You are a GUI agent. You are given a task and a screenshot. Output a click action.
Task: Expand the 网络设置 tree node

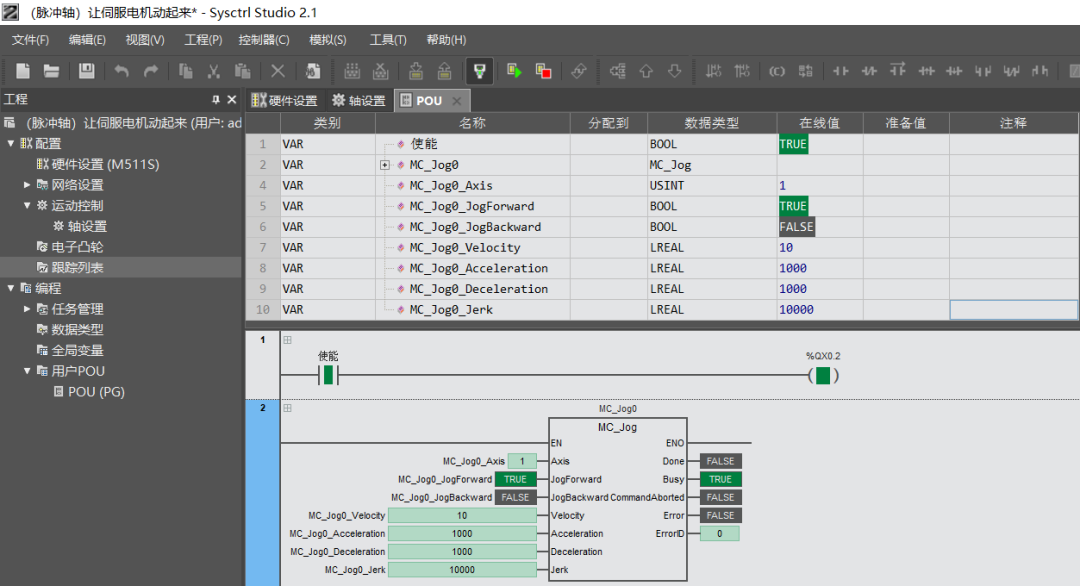coord(27,185)
